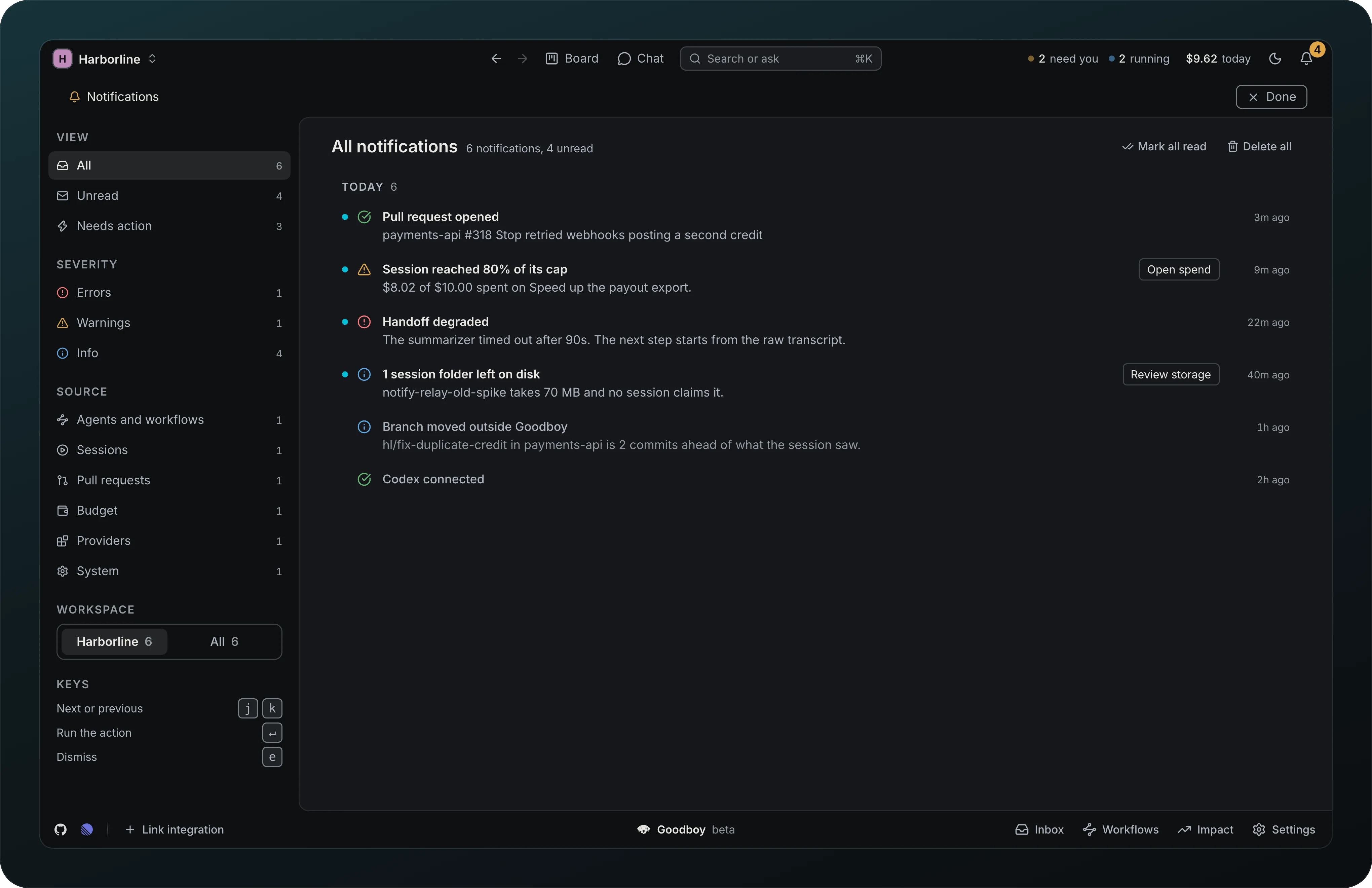Select Harborline workspace segment
This screenshot has width=1372, height=888.
[x=114, y=642]
